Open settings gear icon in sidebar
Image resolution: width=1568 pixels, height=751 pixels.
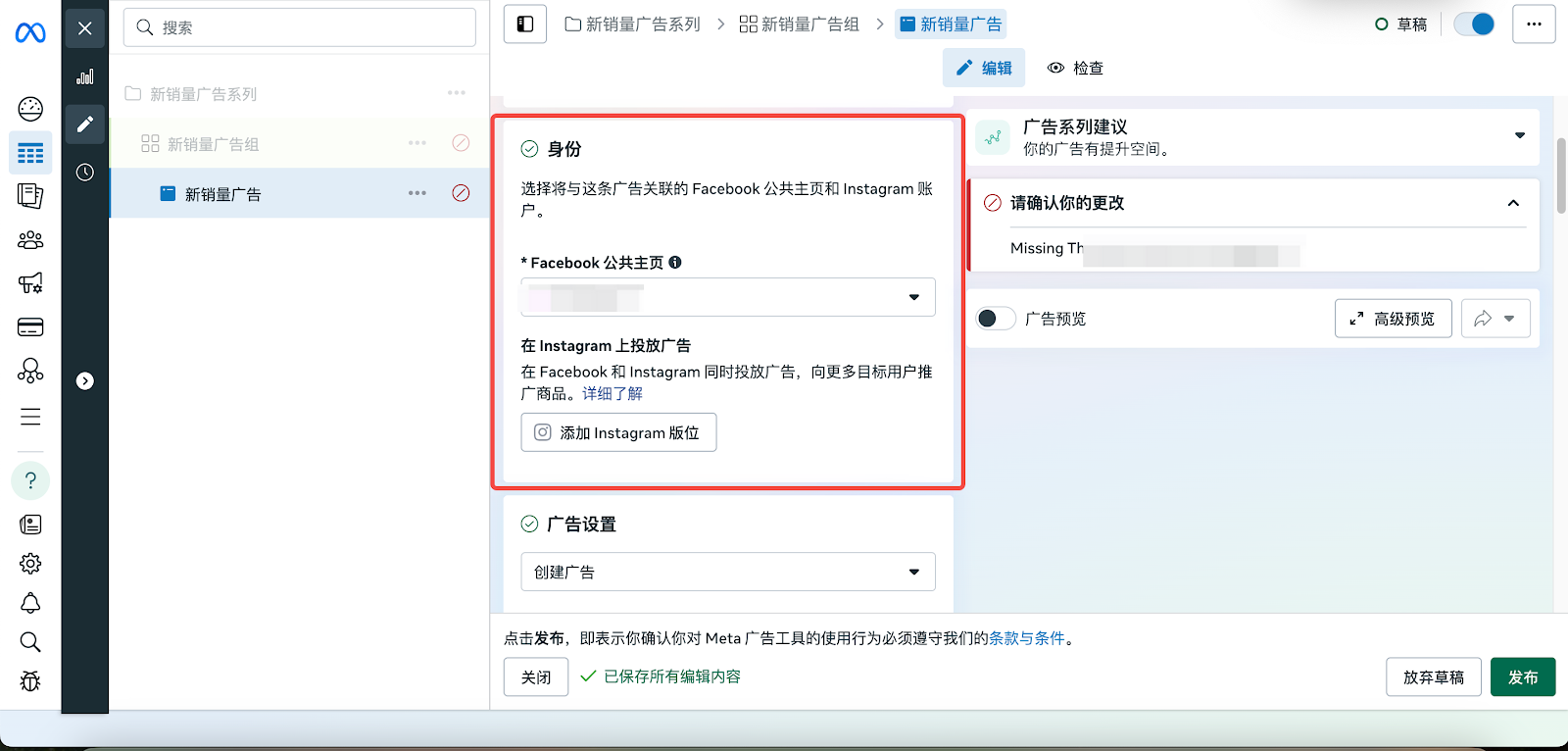click(30, 564)
